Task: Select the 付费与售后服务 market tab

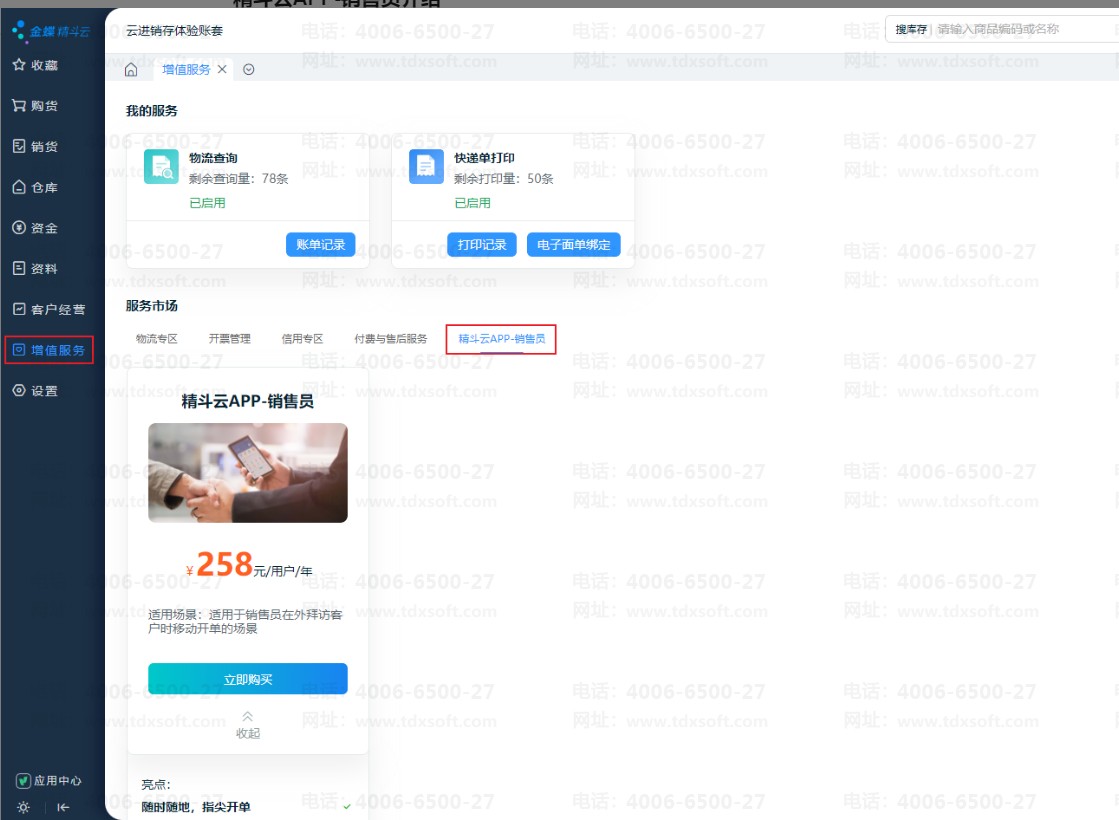Action: click(390, 338)
